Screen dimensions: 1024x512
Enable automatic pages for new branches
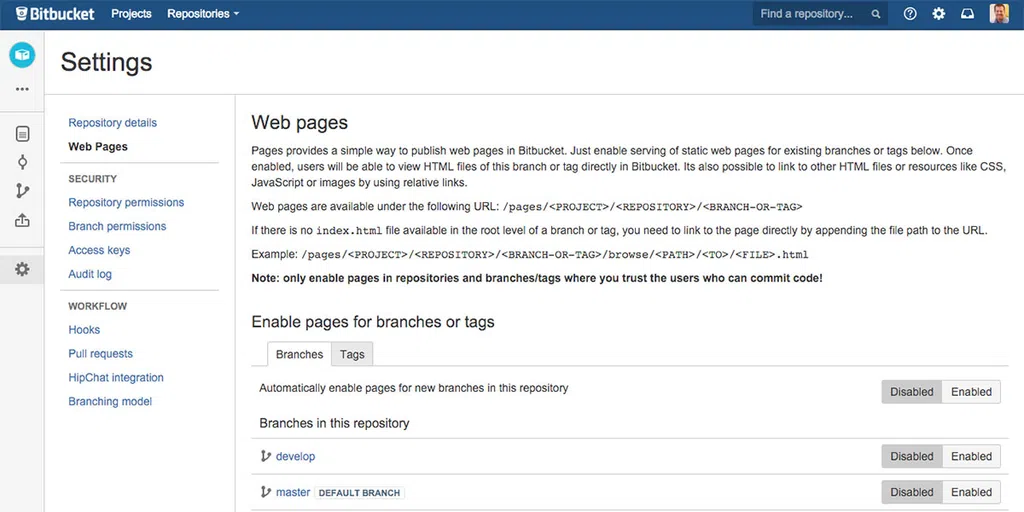click(x=971, y=392)
